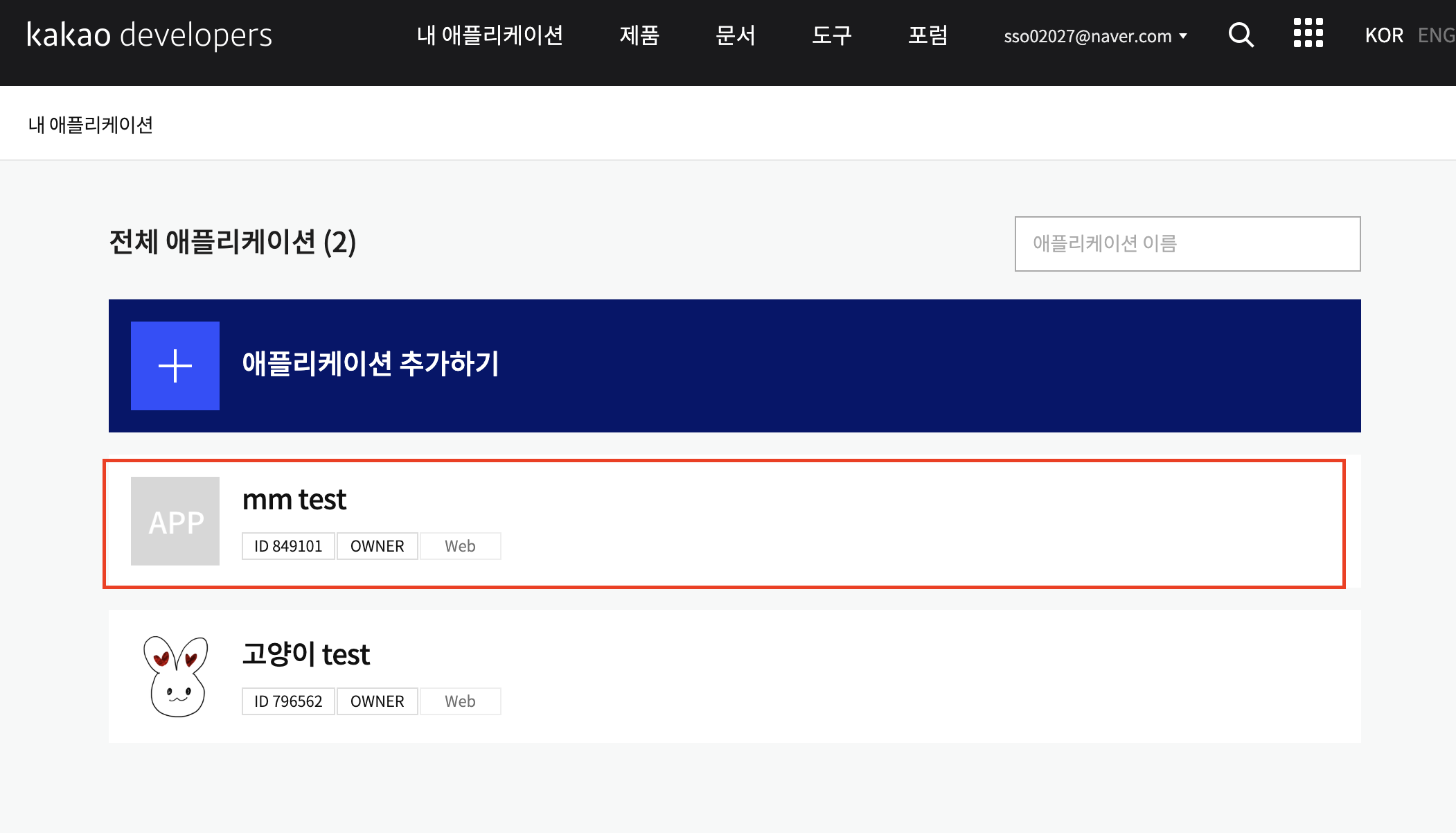Go to the 포럼 menu
The width and height of the screenshot is (1456, 833).
pos(927,35)
